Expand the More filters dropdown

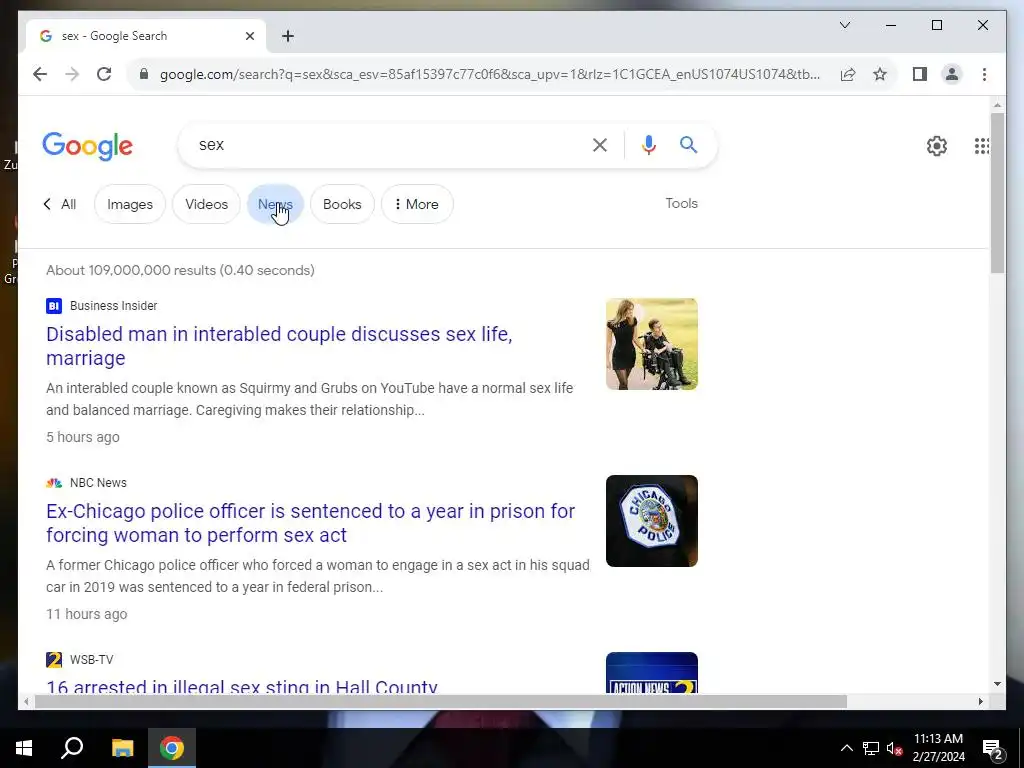click(x=417, y=204)
